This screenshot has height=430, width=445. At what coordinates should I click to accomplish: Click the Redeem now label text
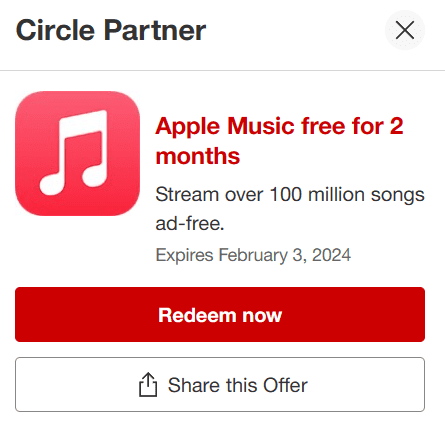pos(220,315)
